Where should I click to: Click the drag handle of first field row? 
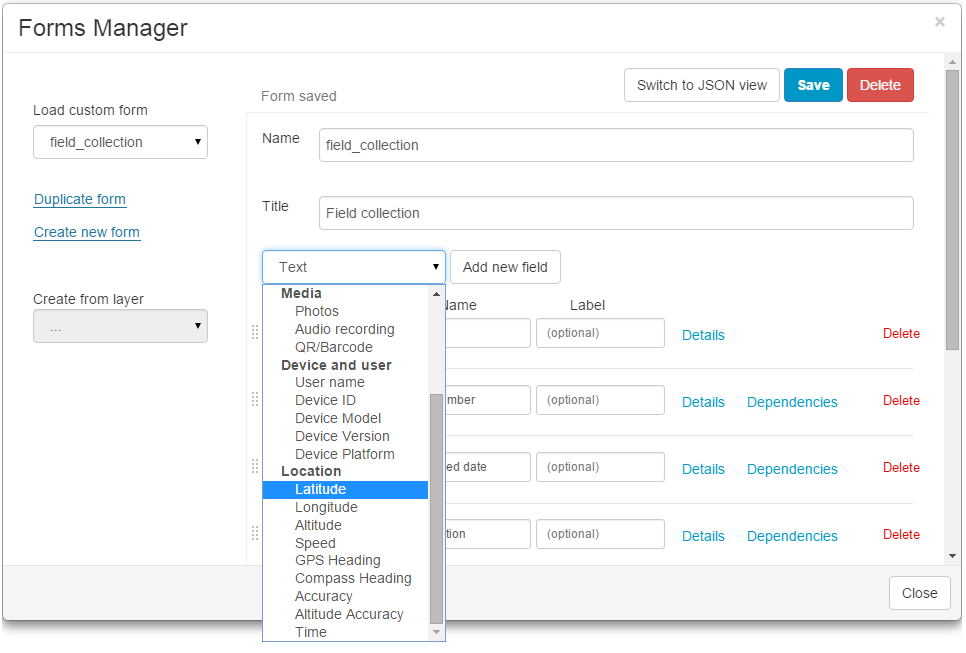point(255,333)
